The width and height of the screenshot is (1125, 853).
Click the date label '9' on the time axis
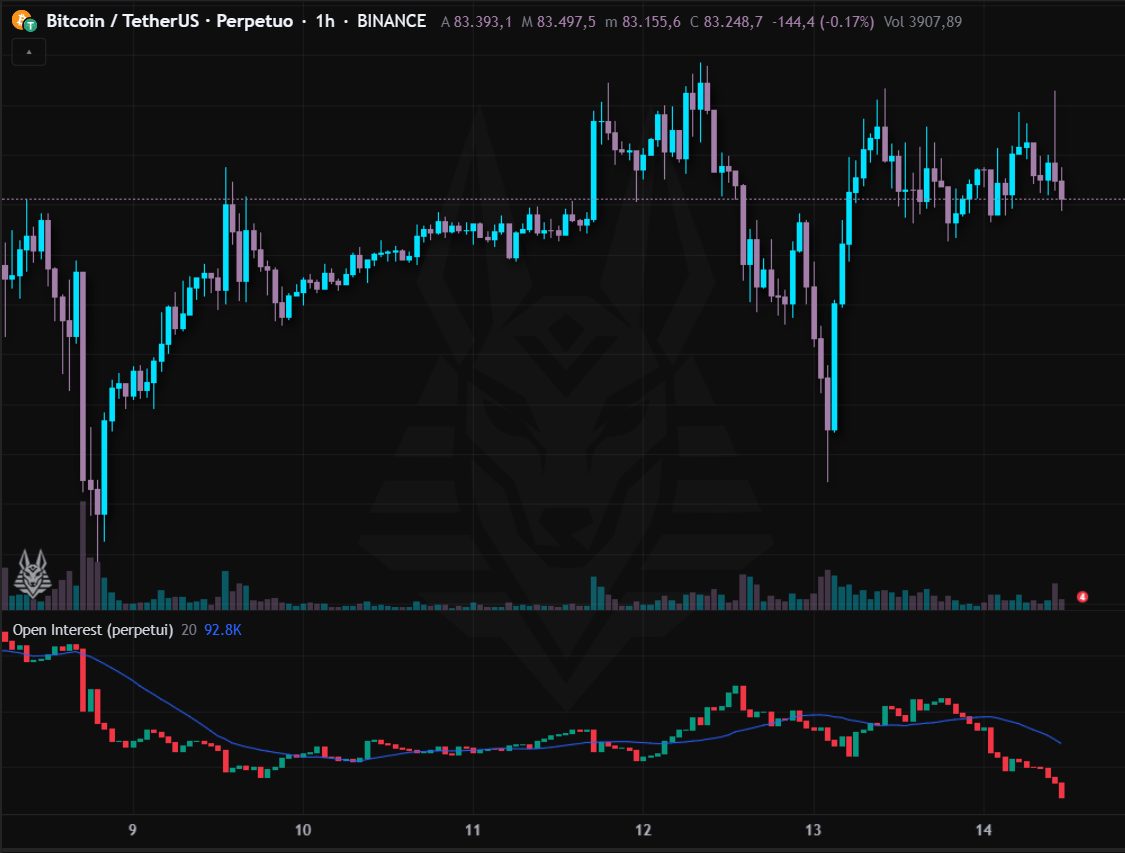133,830
